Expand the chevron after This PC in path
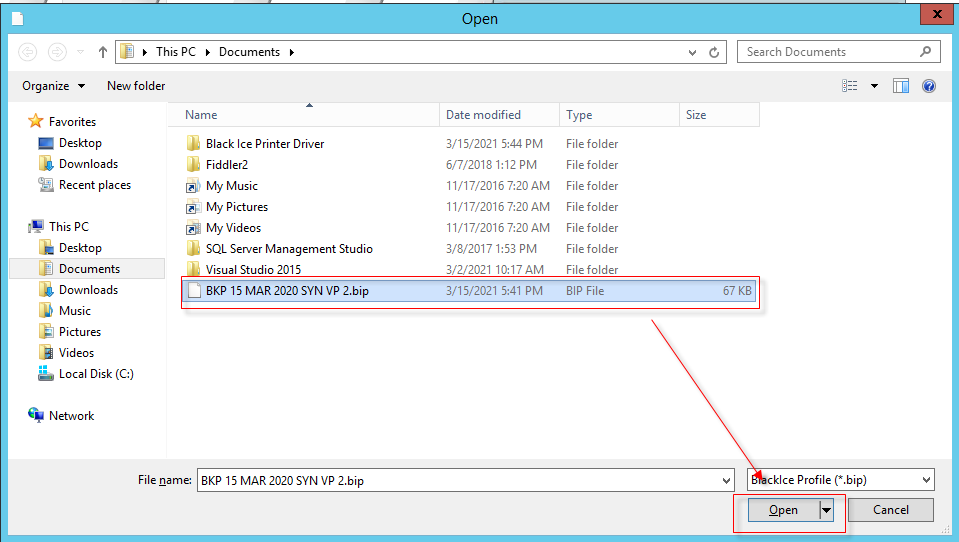 coord(207,53)
